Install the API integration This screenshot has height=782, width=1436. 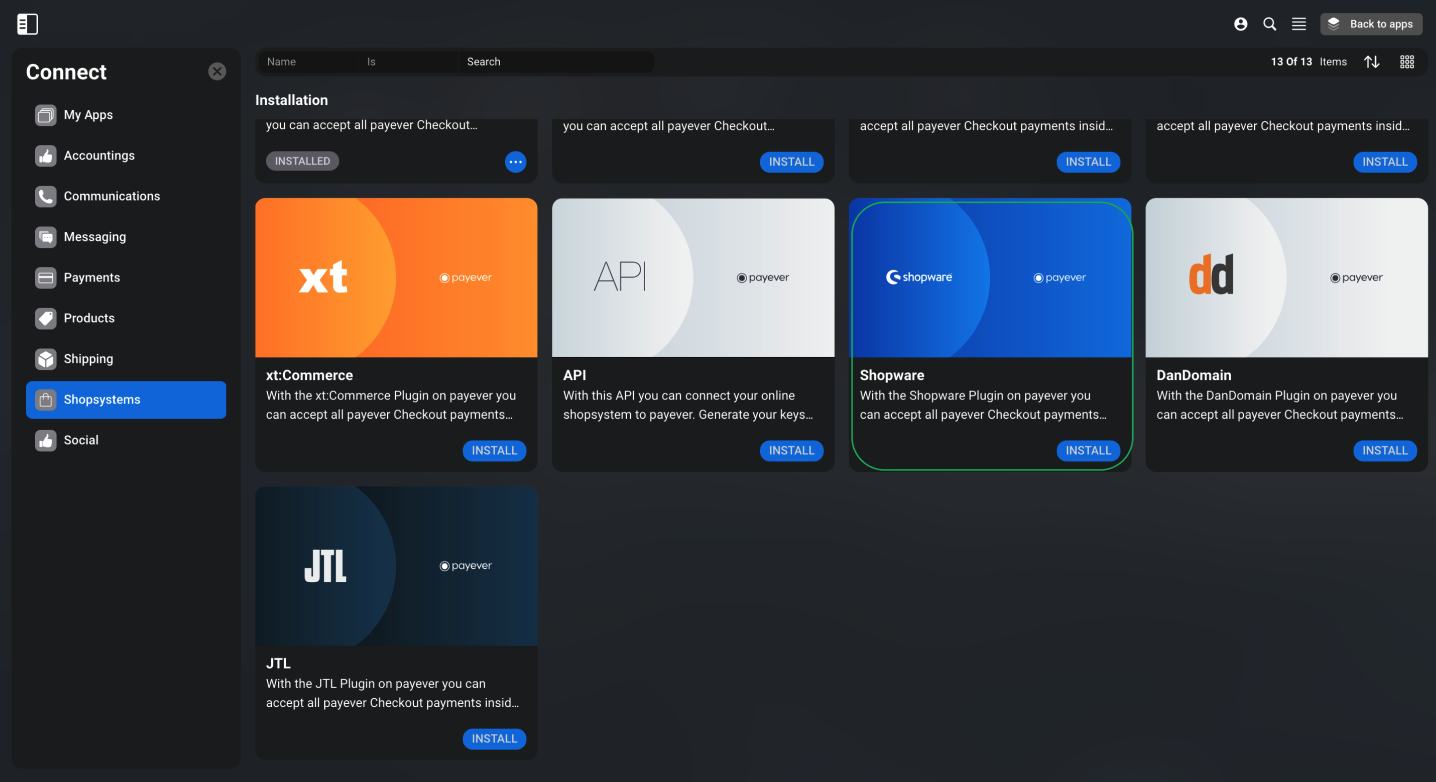pos(792,451)
